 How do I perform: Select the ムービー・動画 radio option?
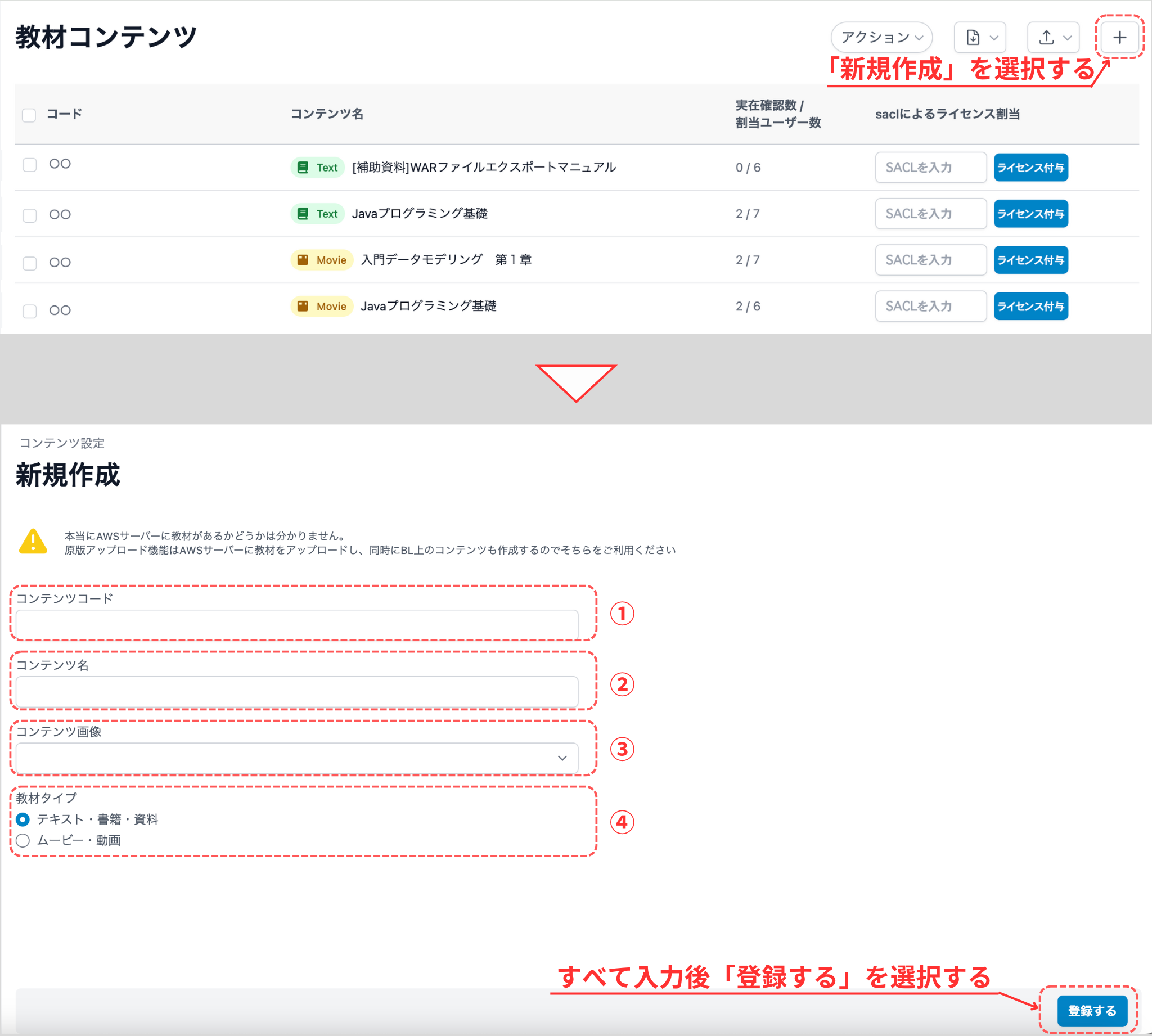22,840
